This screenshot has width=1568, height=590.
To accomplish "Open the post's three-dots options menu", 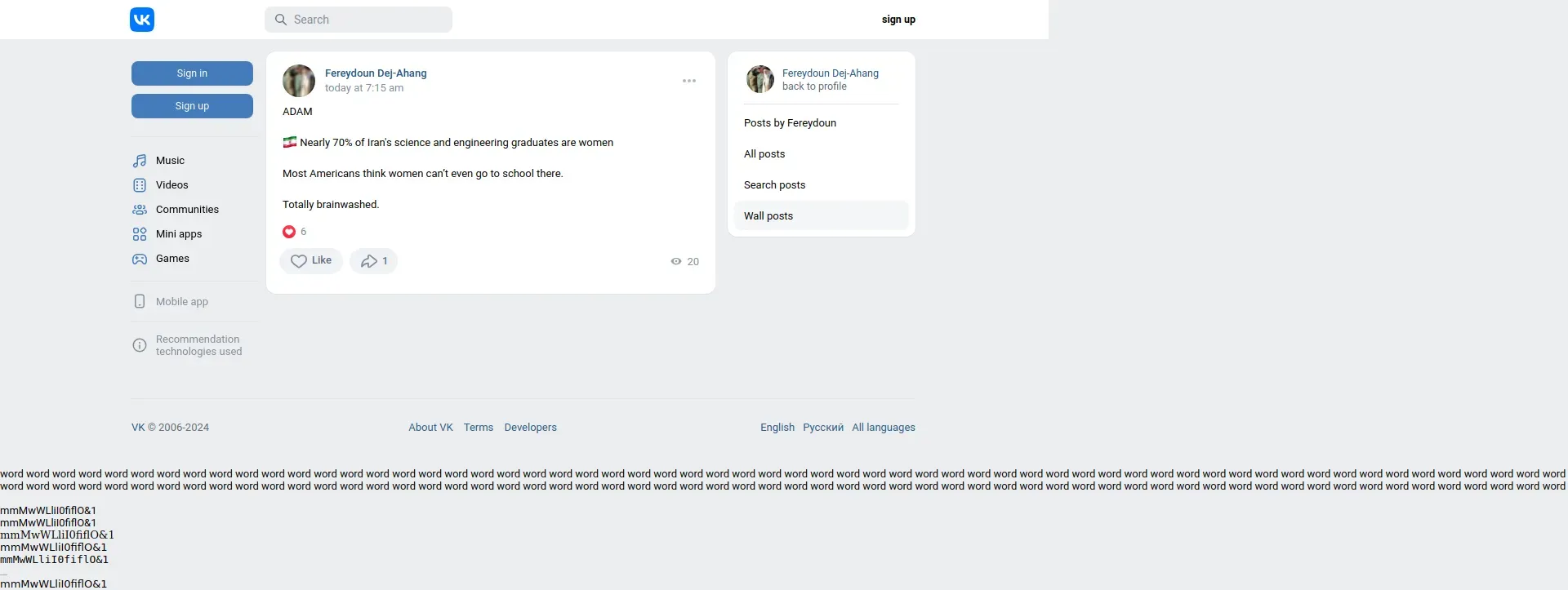I will [689, 81].
